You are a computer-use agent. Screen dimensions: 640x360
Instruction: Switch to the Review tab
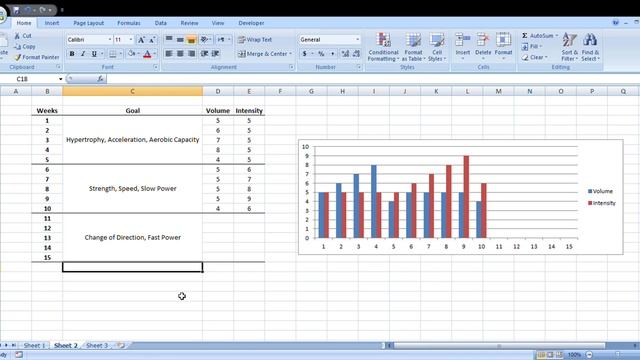pyautogui.click(x=189, y=23)
